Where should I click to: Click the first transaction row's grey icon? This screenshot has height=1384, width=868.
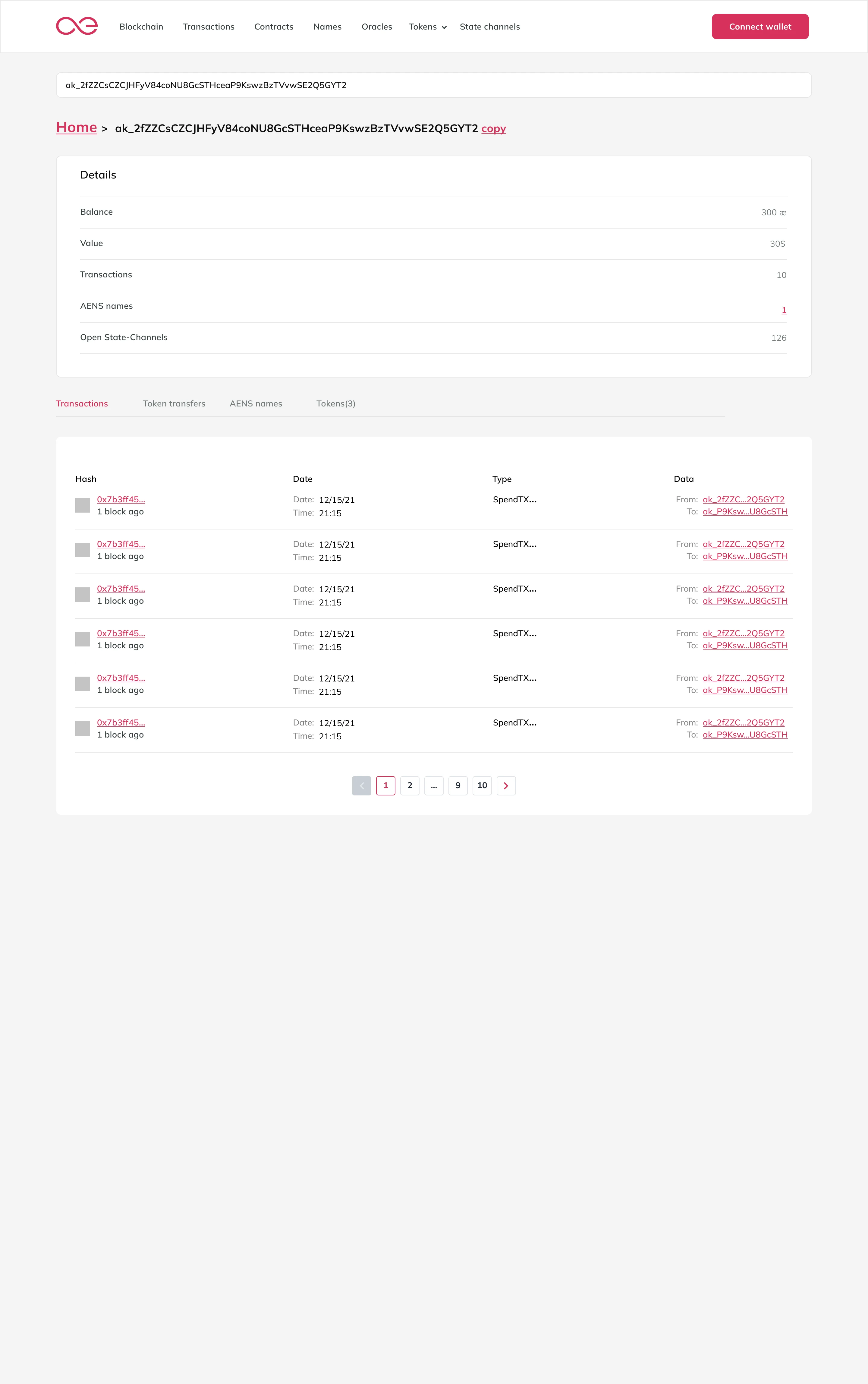click(83, 505)
